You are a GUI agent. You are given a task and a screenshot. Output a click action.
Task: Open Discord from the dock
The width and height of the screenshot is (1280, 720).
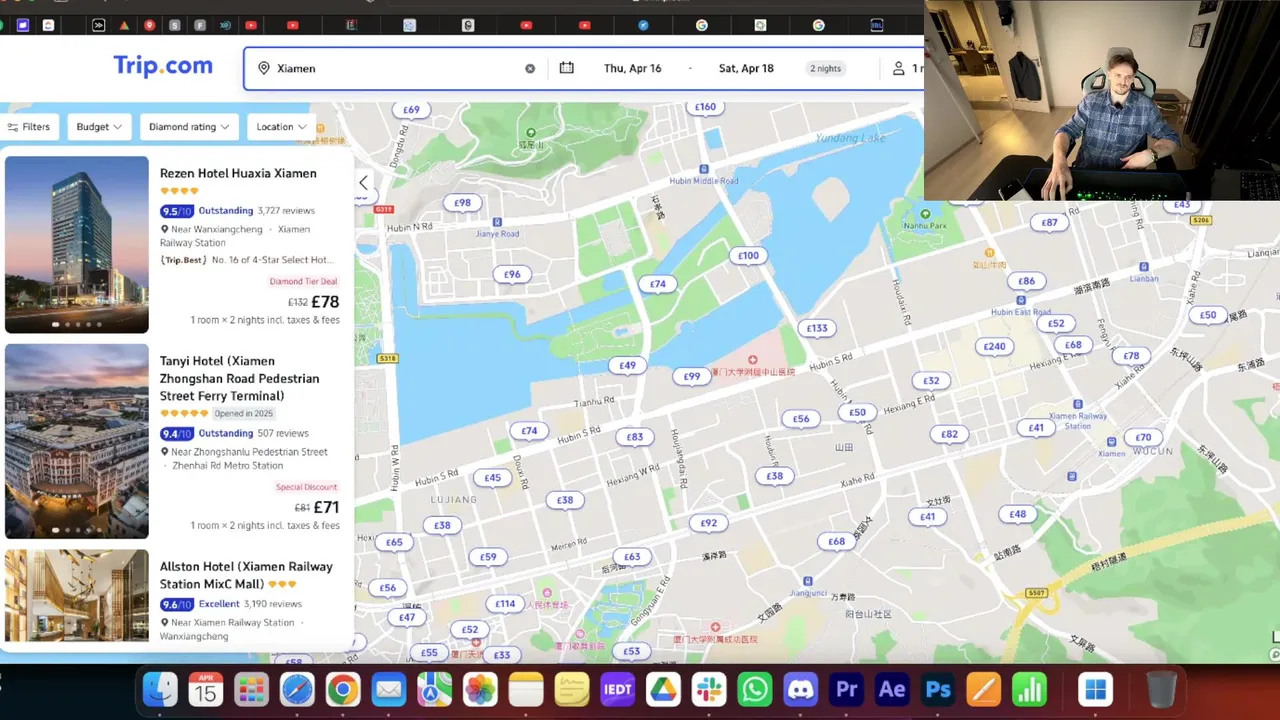(801, 689)
